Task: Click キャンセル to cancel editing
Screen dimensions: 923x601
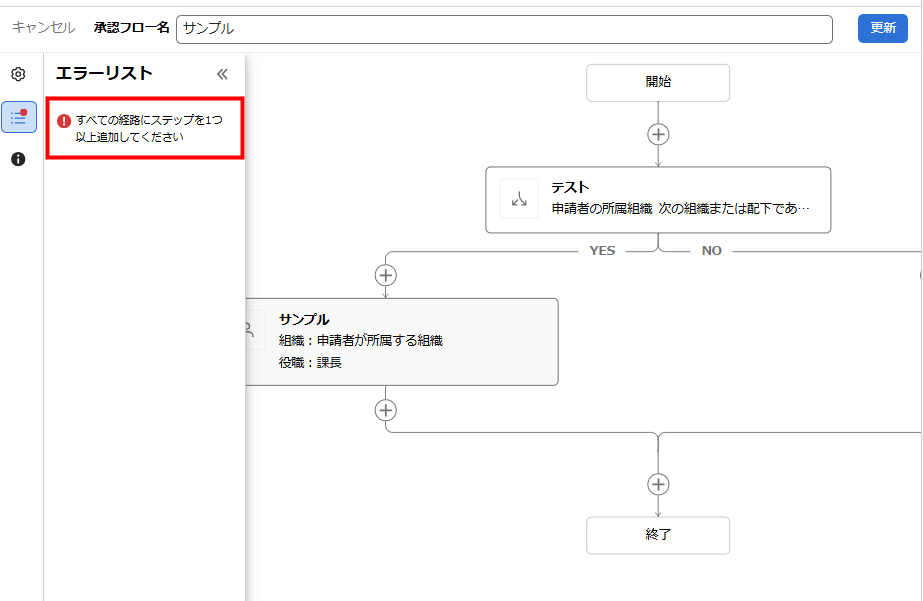Action: click(43, 28)
